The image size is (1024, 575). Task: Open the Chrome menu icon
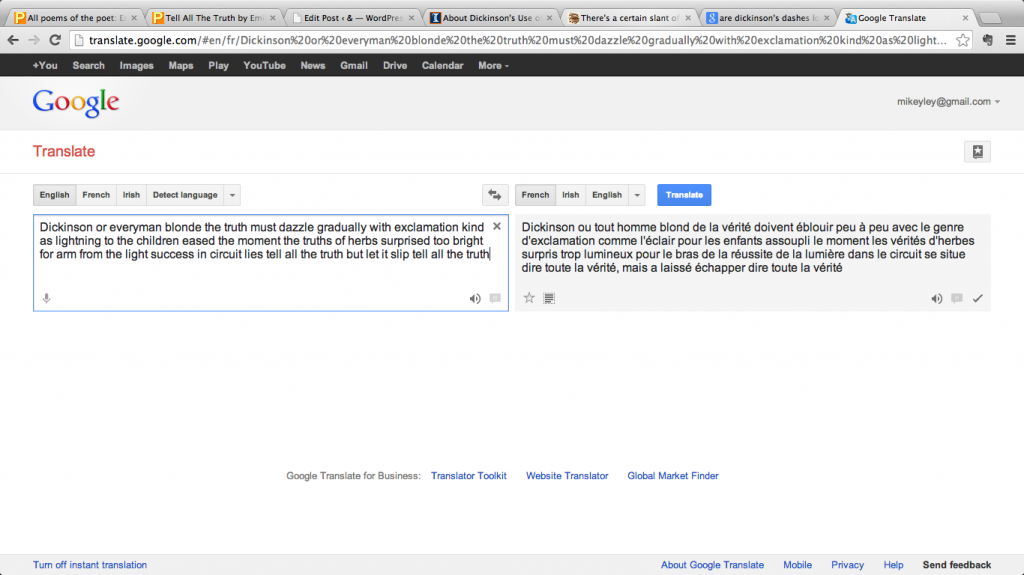click(1010, 41)
